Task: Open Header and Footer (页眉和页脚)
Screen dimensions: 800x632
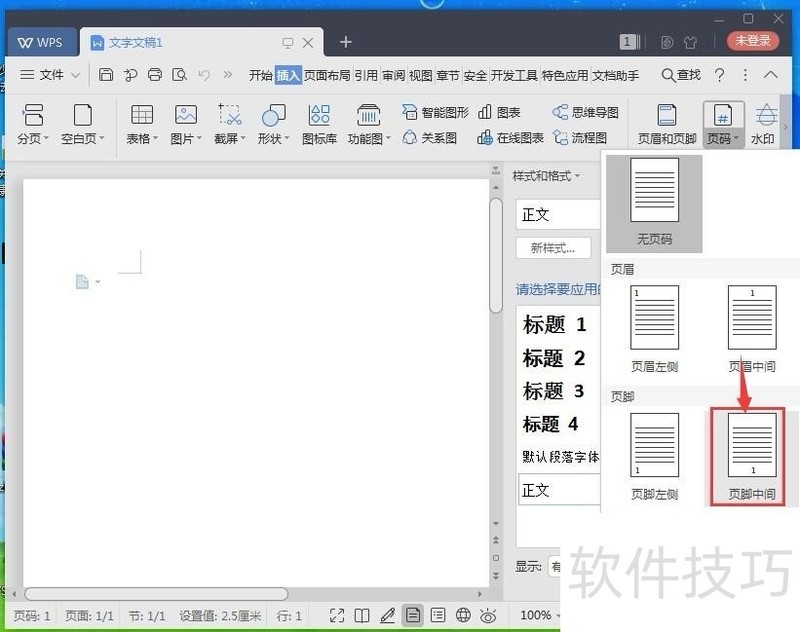Action: click(667, 124)
